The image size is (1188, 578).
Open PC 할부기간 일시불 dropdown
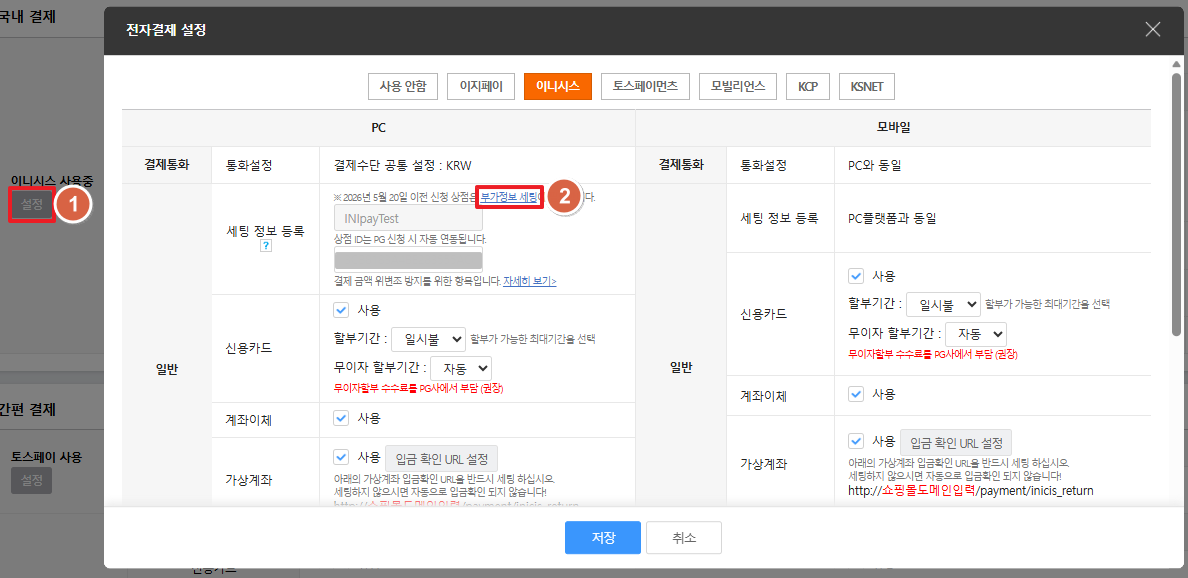[x=429, y=339]
